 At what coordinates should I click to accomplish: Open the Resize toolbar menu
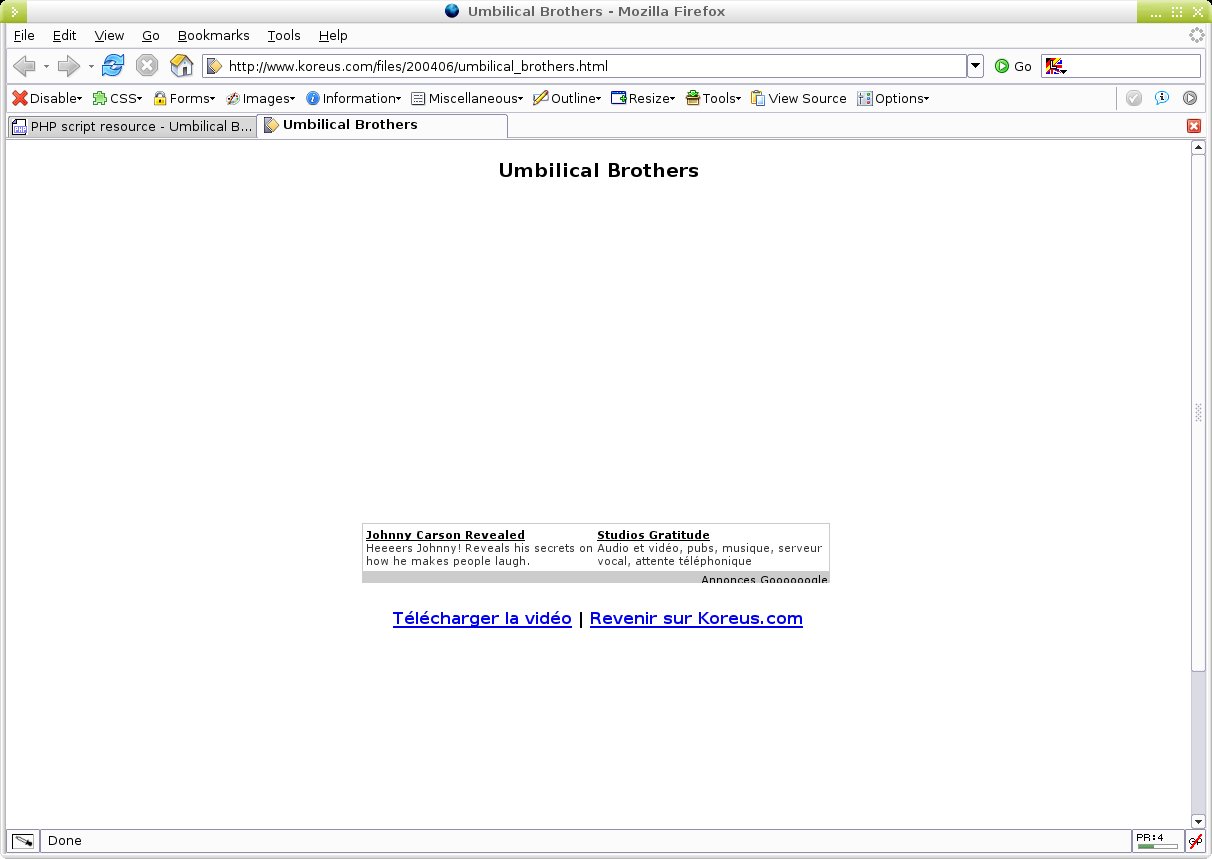643,98
